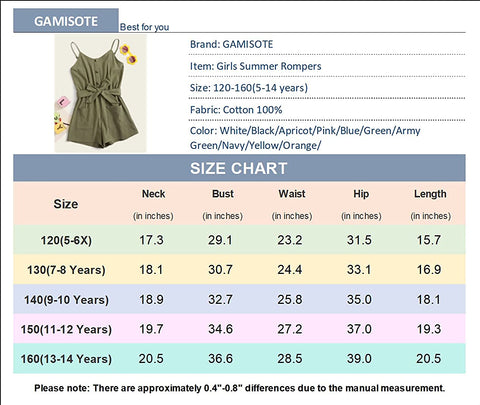Click hip value 37.0

click(x=359, y=329)
